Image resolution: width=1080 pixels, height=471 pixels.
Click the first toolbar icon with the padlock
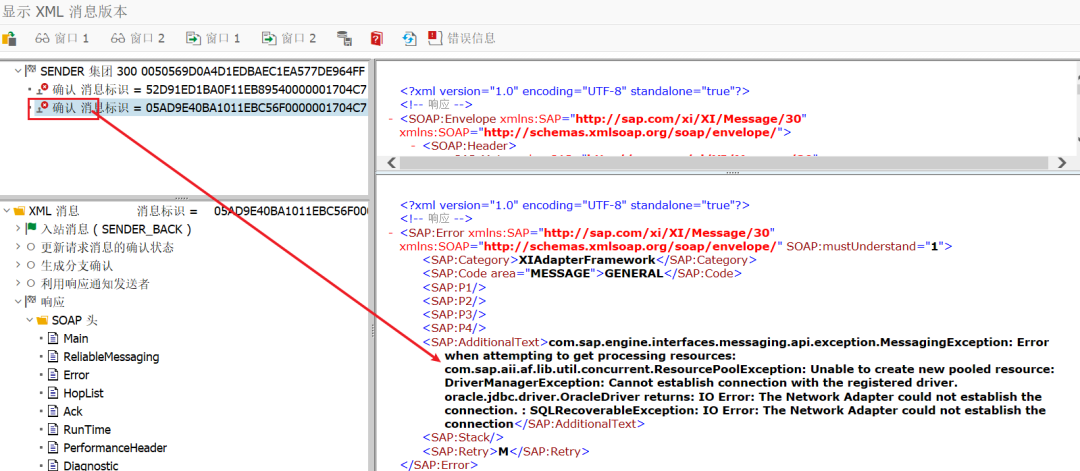click(x=9, y=39)
